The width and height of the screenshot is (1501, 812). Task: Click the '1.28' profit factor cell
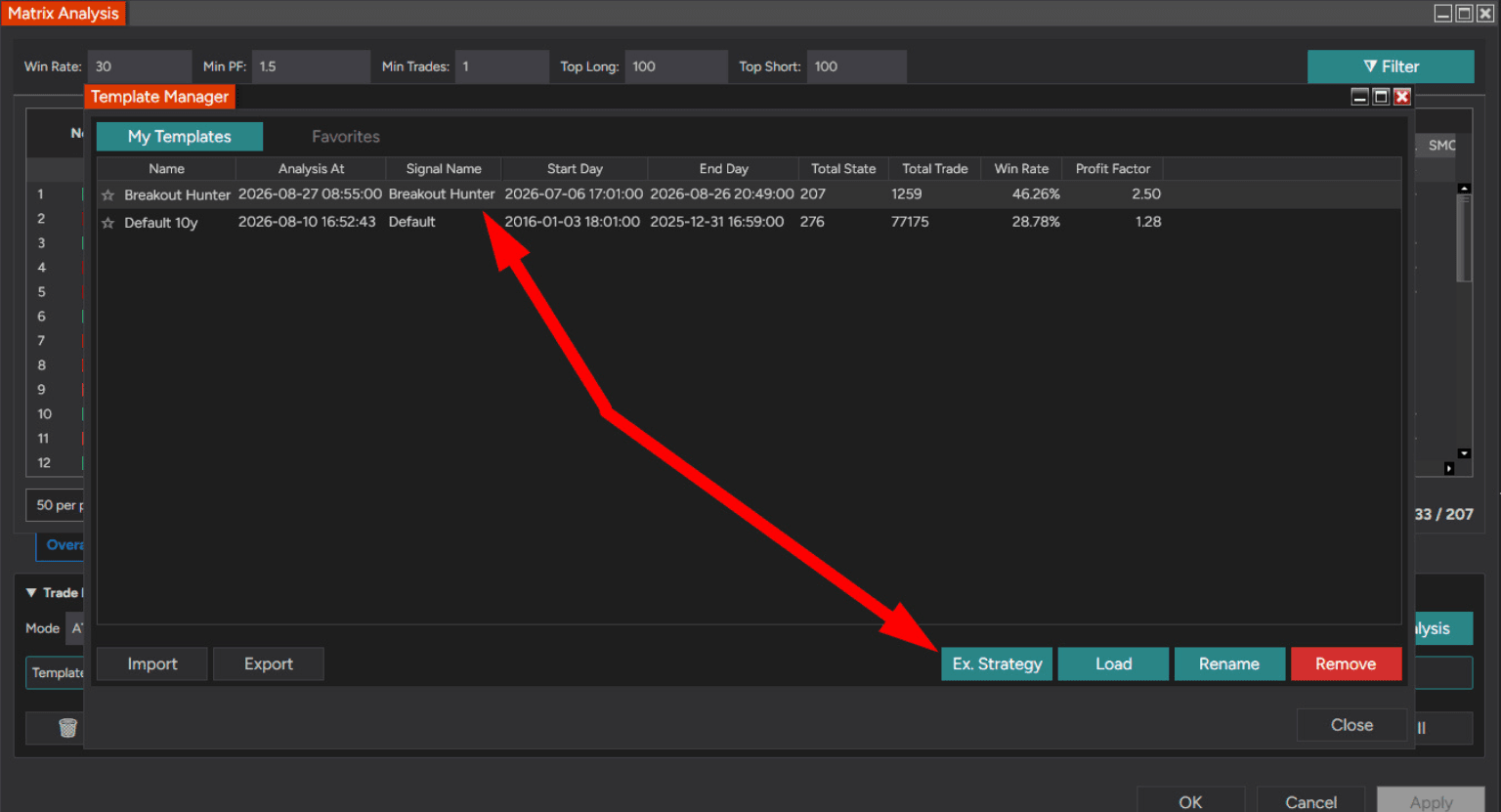tap(1148, 222)
